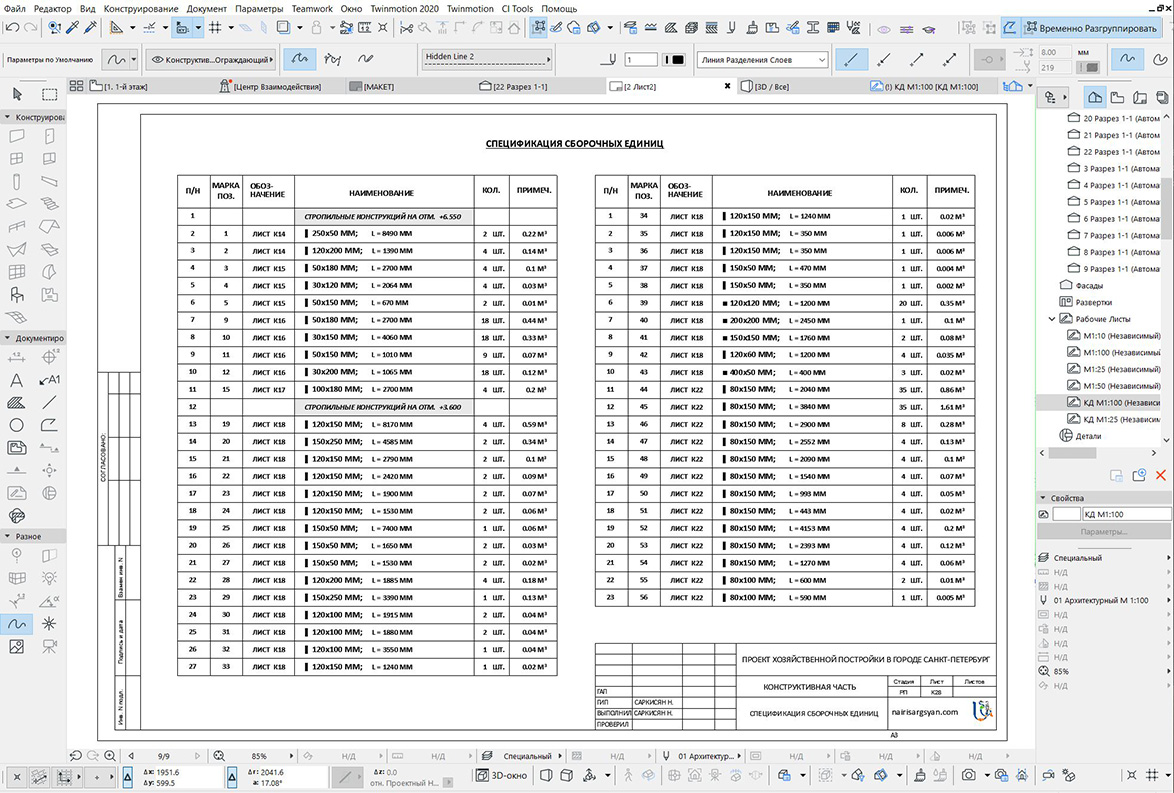1174x793 pixels.
Task: Close the [2 Лист2] tab
Action: click(727, 86)
